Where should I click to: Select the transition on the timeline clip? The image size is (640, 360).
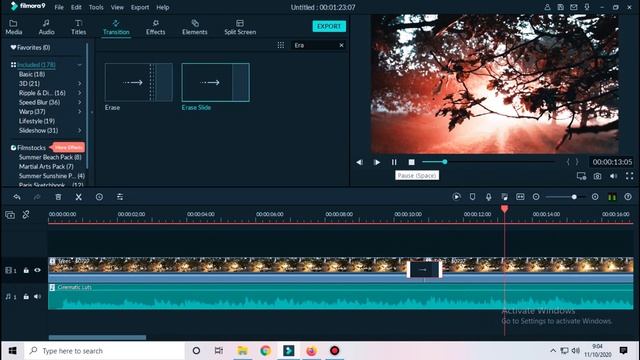(x=424, y=270)
